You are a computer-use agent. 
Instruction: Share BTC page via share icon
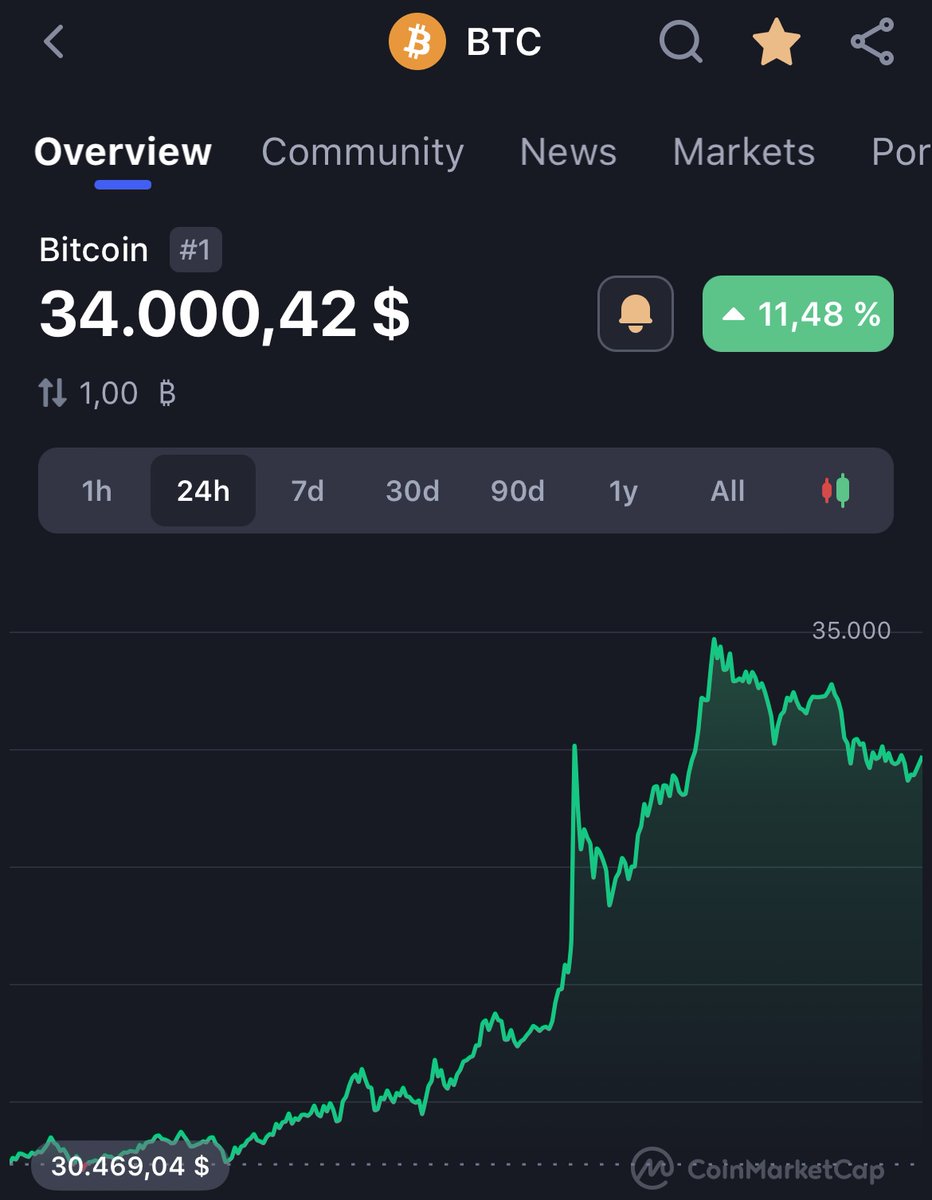tap(872, 43)
